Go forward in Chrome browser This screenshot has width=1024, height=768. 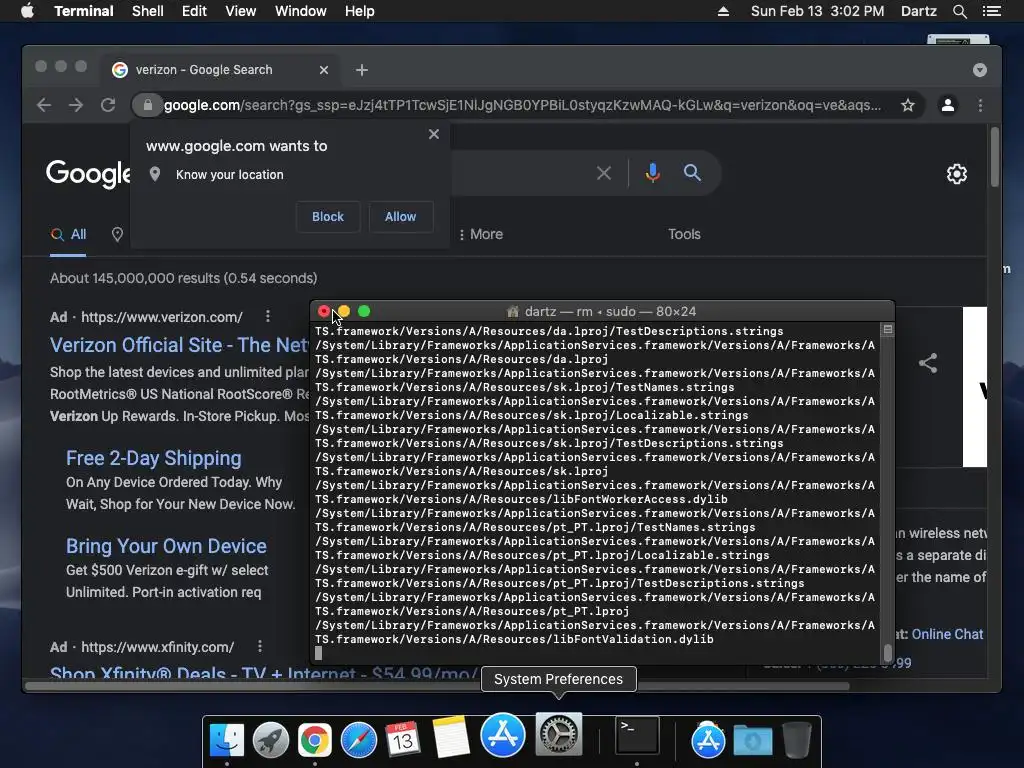coord(76,105)
